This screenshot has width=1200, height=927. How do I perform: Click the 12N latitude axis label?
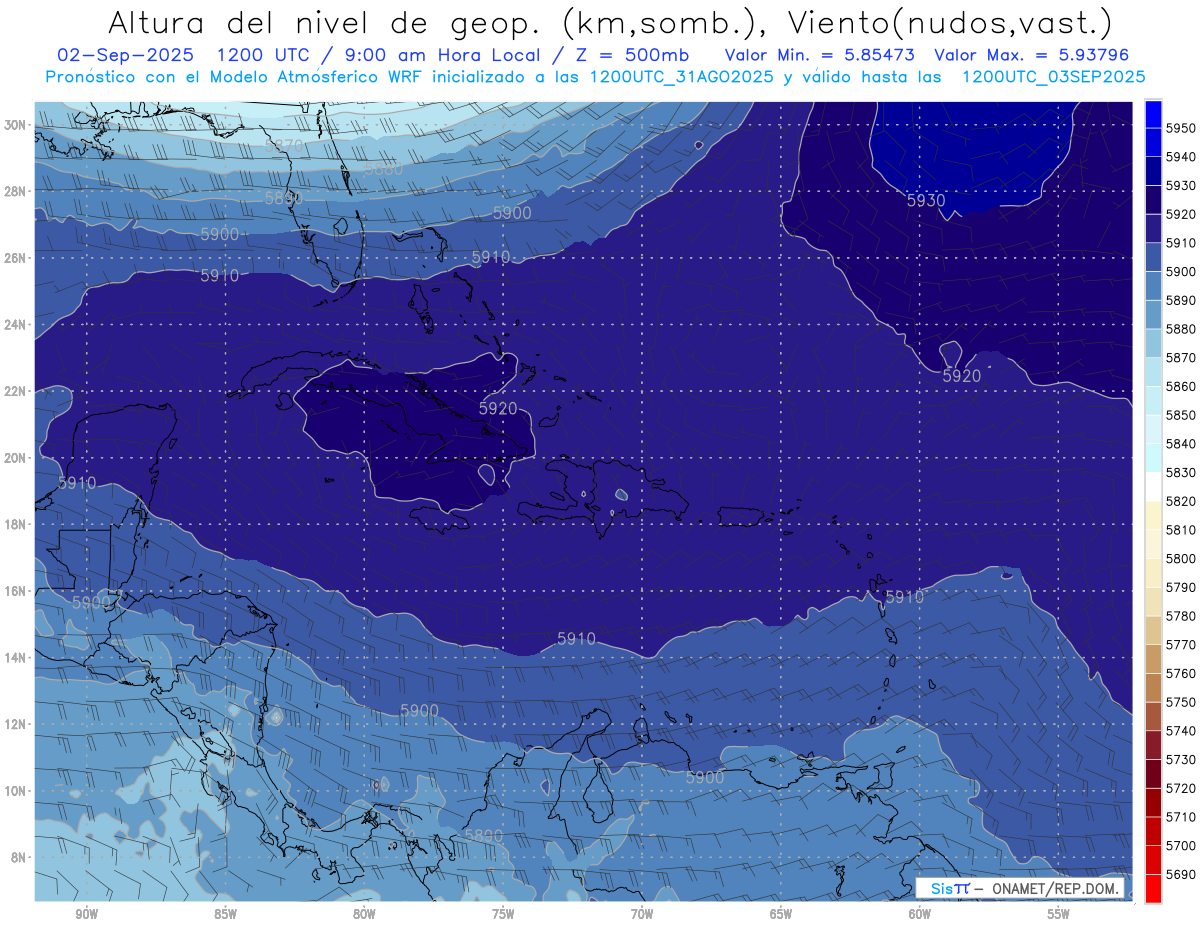(15, 724)
